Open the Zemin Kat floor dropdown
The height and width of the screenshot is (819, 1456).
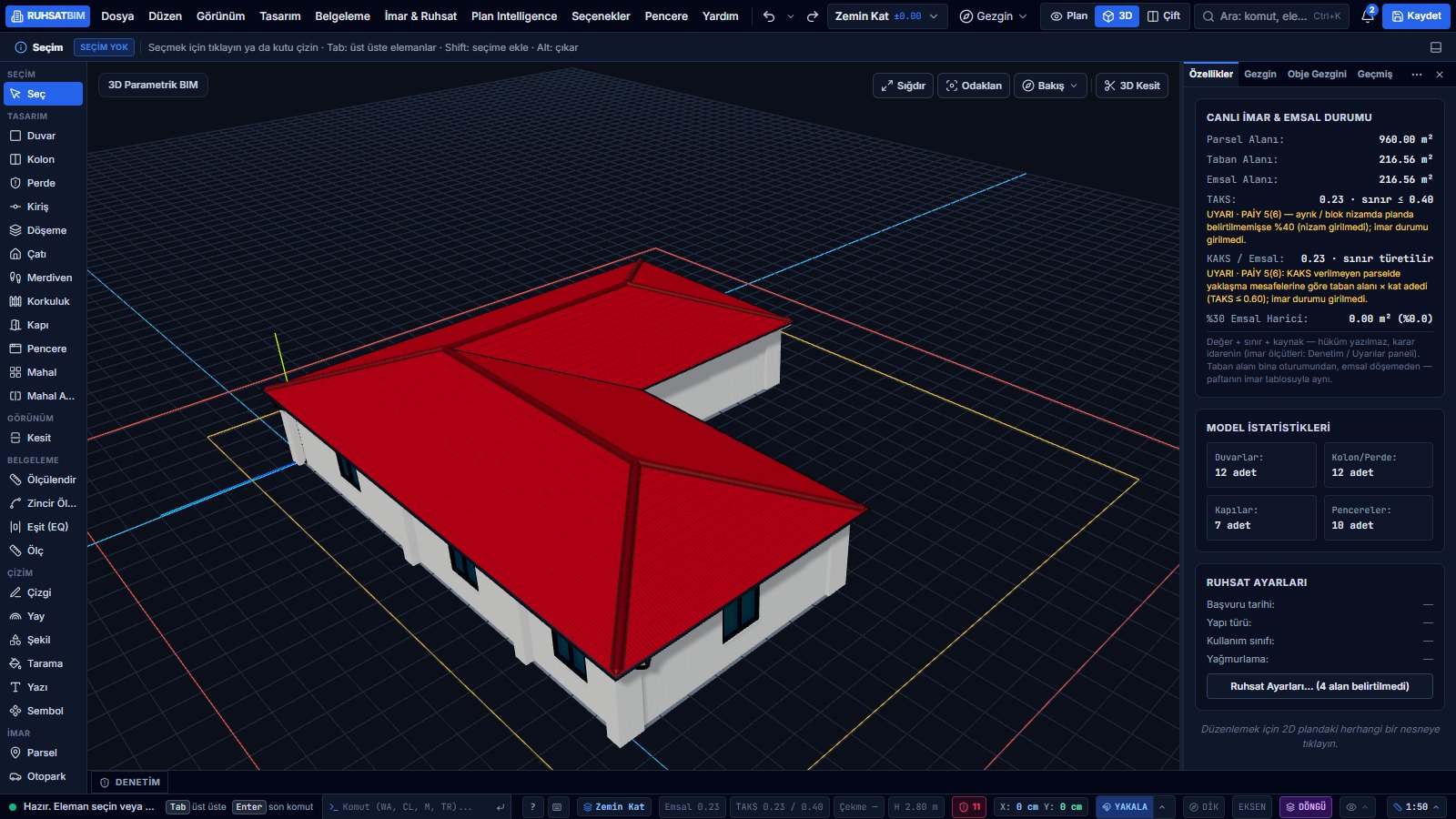pos(886,16)
